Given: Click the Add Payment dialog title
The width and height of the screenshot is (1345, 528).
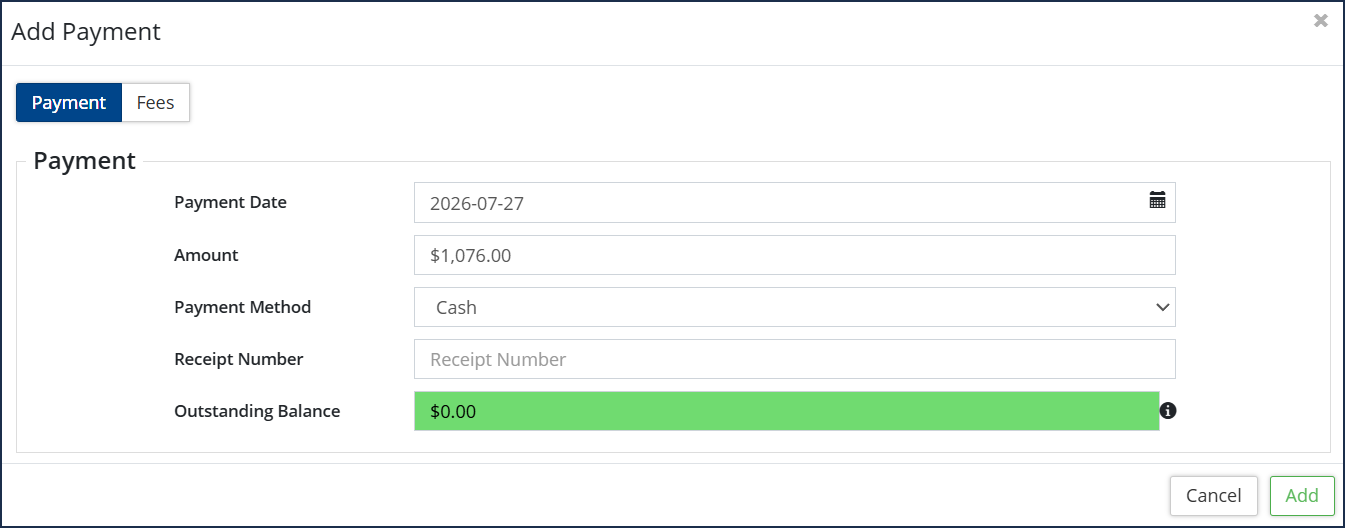Looking at the screenshot, I should point(86,31).
